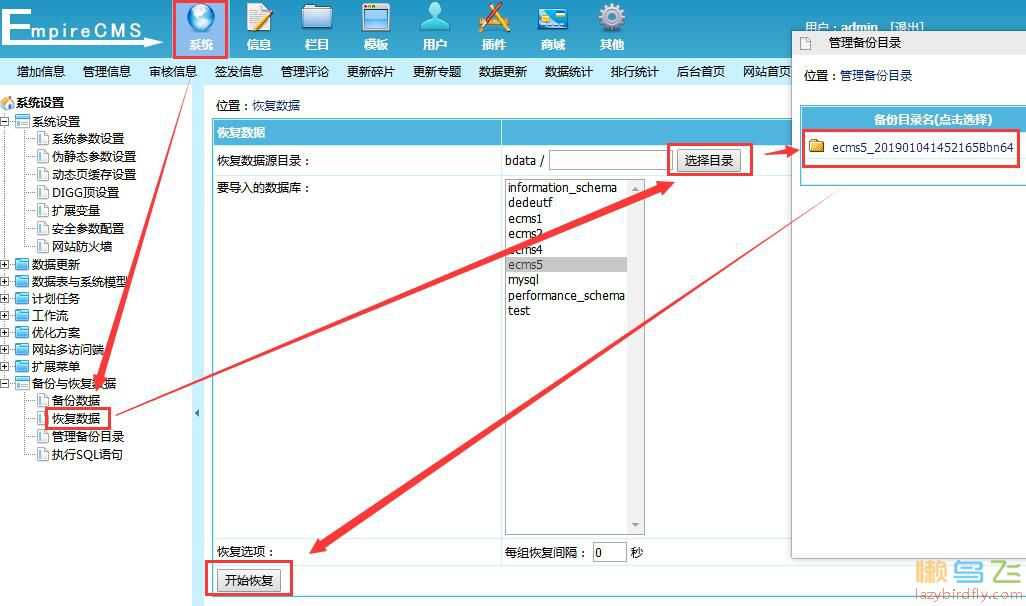The image size is (1026, 606).
Task: Open 网站防火墙 in the tree
Action: 82,247
